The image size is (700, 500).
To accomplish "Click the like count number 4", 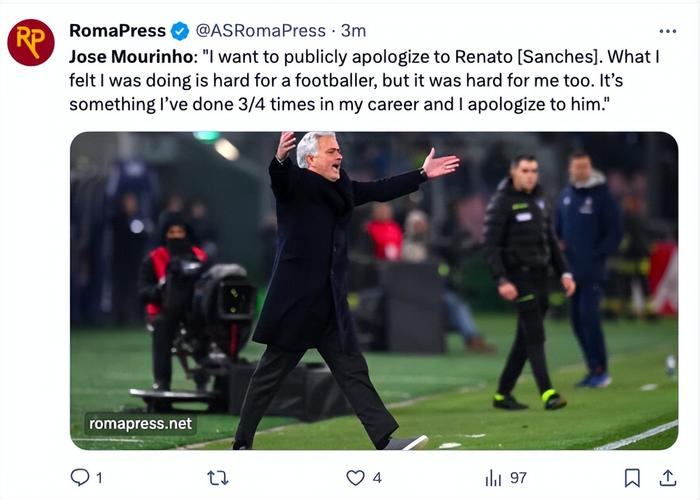I will click(377, 478).
